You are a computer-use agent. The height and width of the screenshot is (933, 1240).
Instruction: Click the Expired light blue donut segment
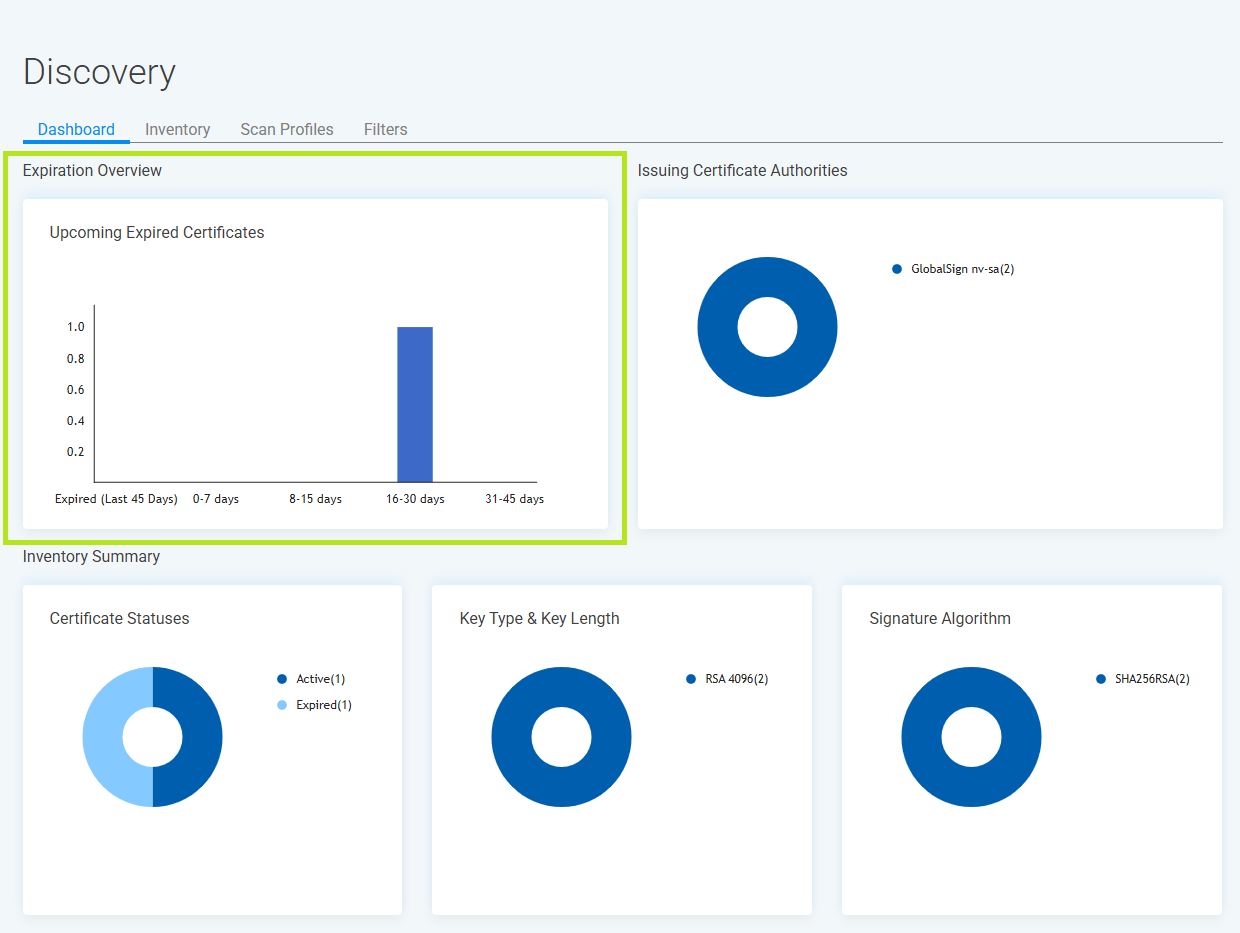coord(103,737)
